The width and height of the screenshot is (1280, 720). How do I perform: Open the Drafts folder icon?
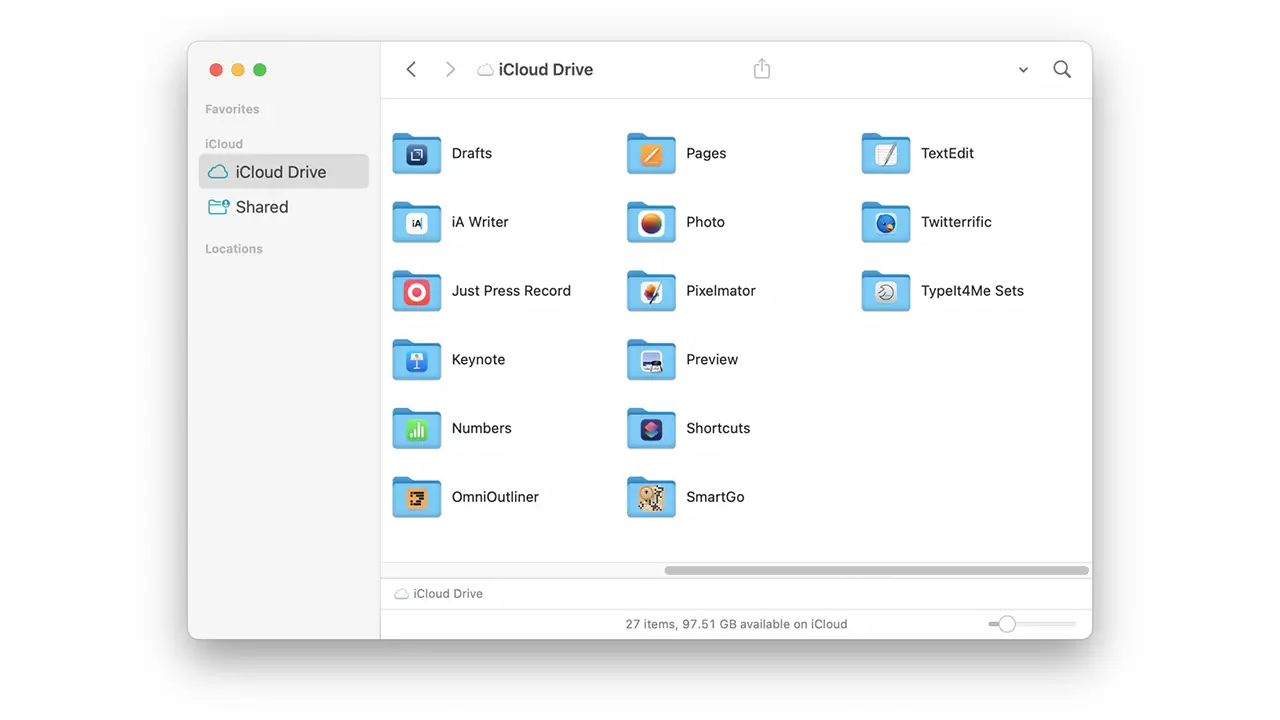(x=417, y=154)
